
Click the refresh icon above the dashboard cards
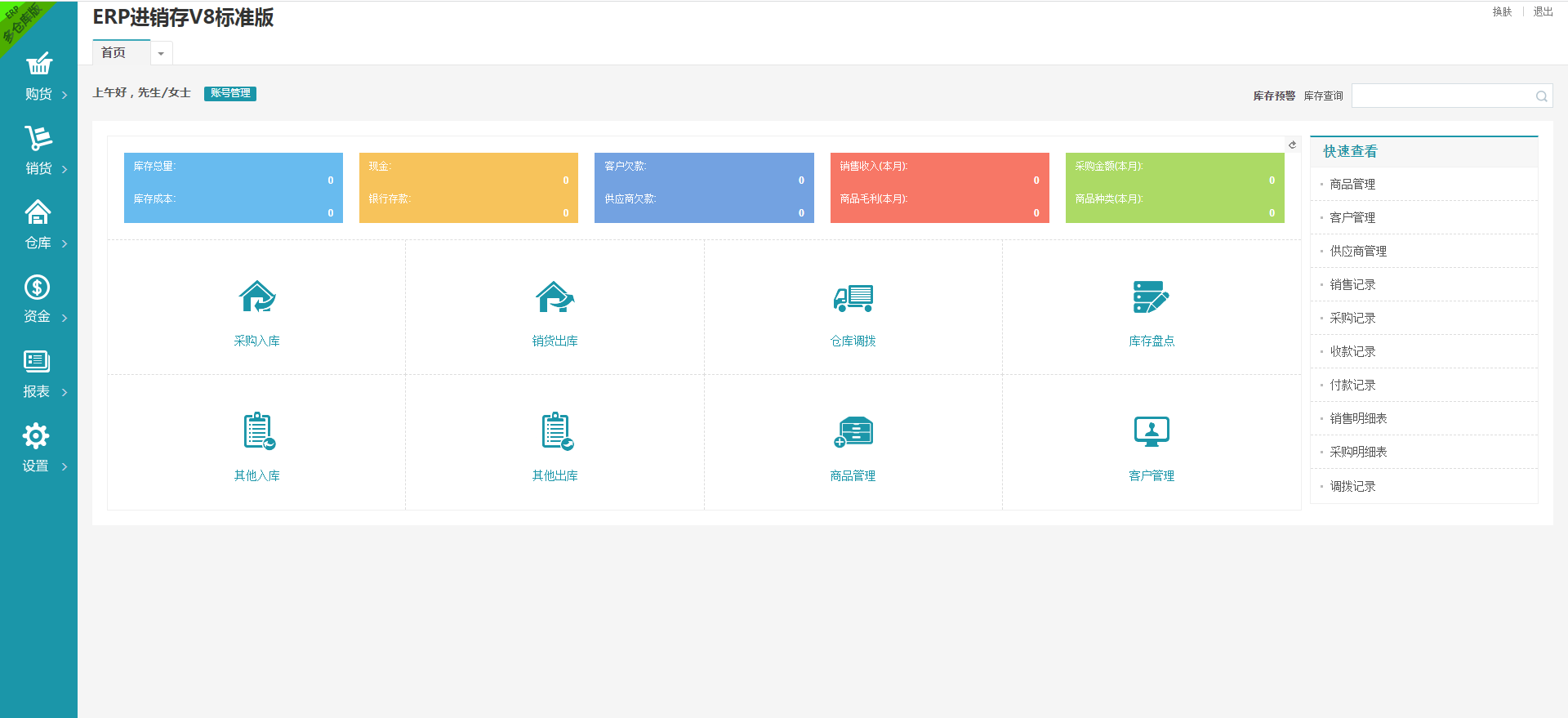pyautogui.click(x=1292, y=145)
